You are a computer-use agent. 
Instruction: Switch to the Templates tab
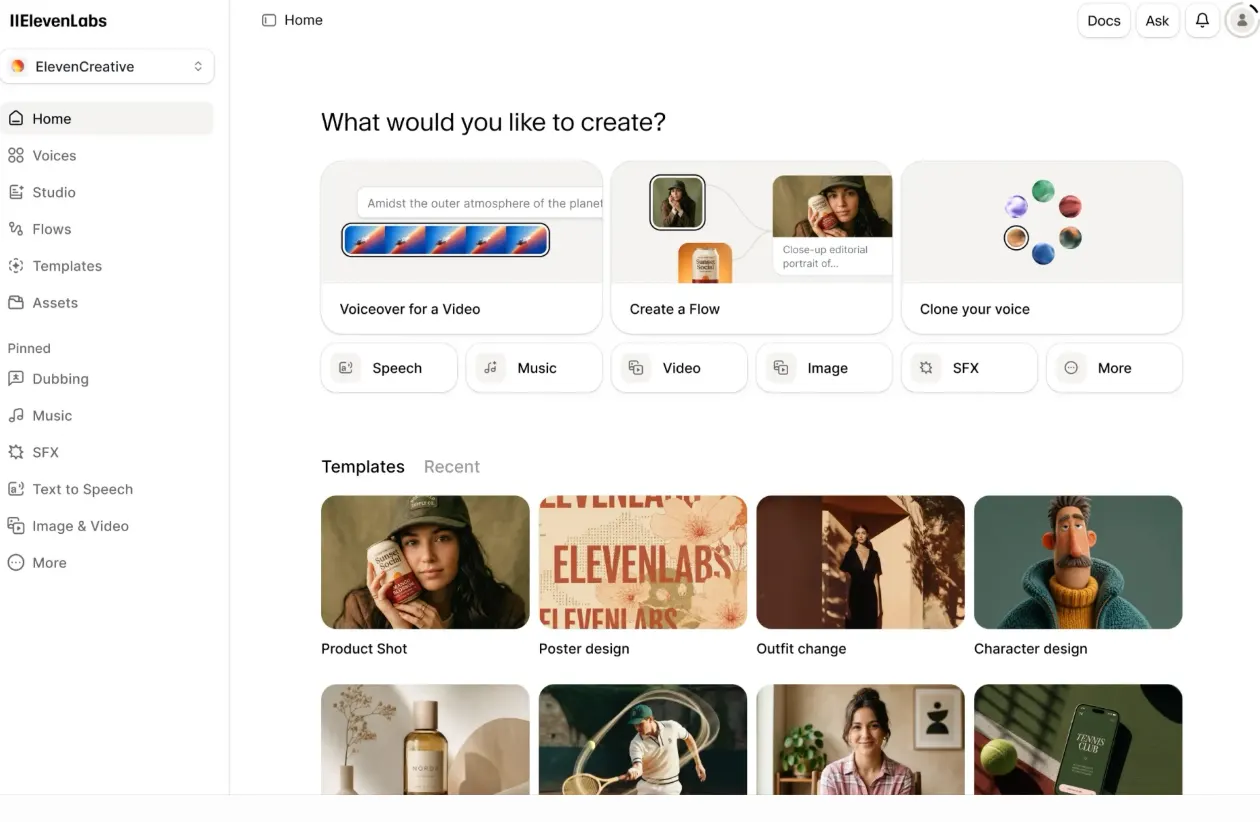point(363,467)
